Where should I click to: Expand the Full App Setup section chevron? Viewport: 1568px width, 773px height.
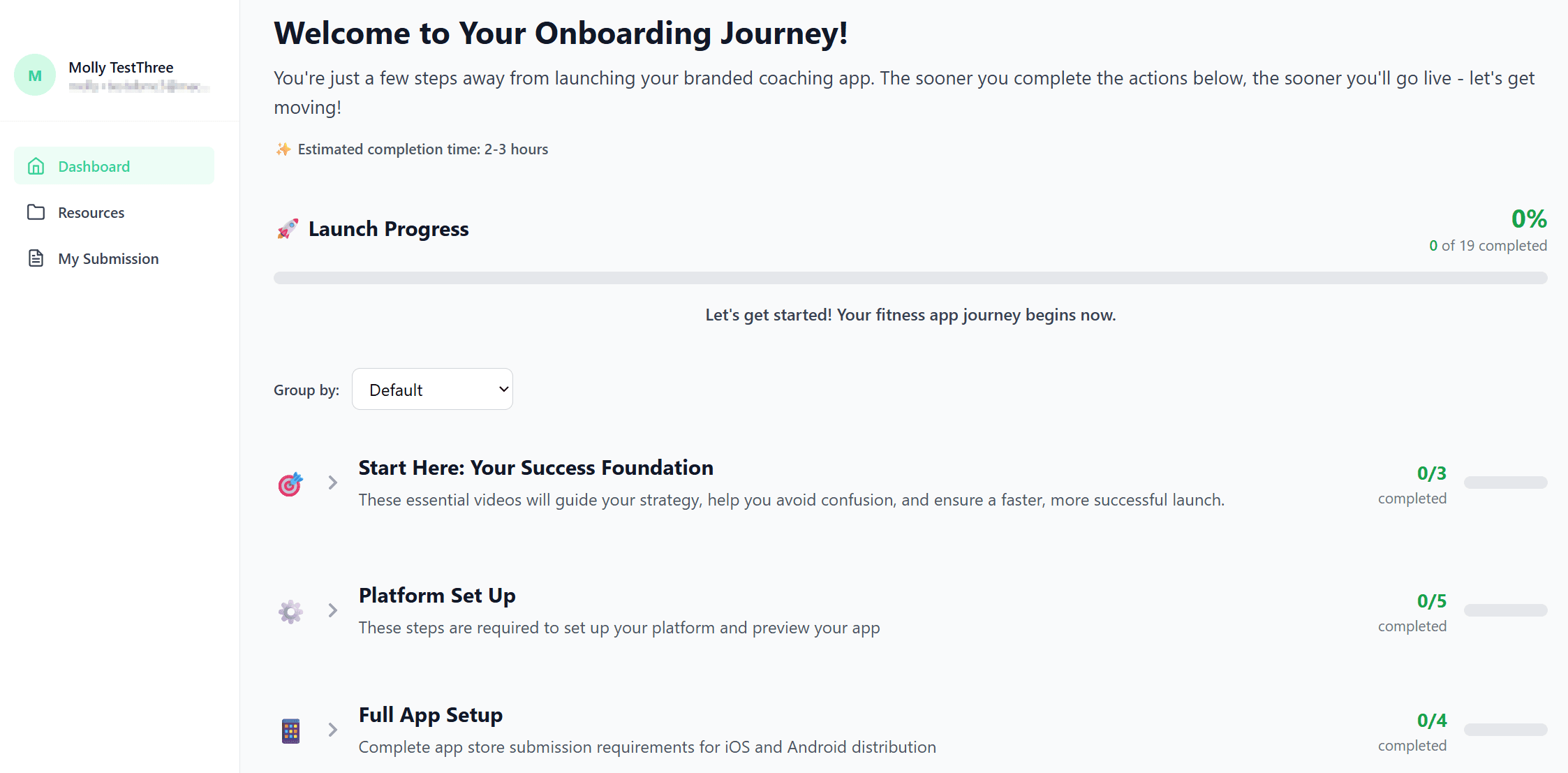[332, 730]
